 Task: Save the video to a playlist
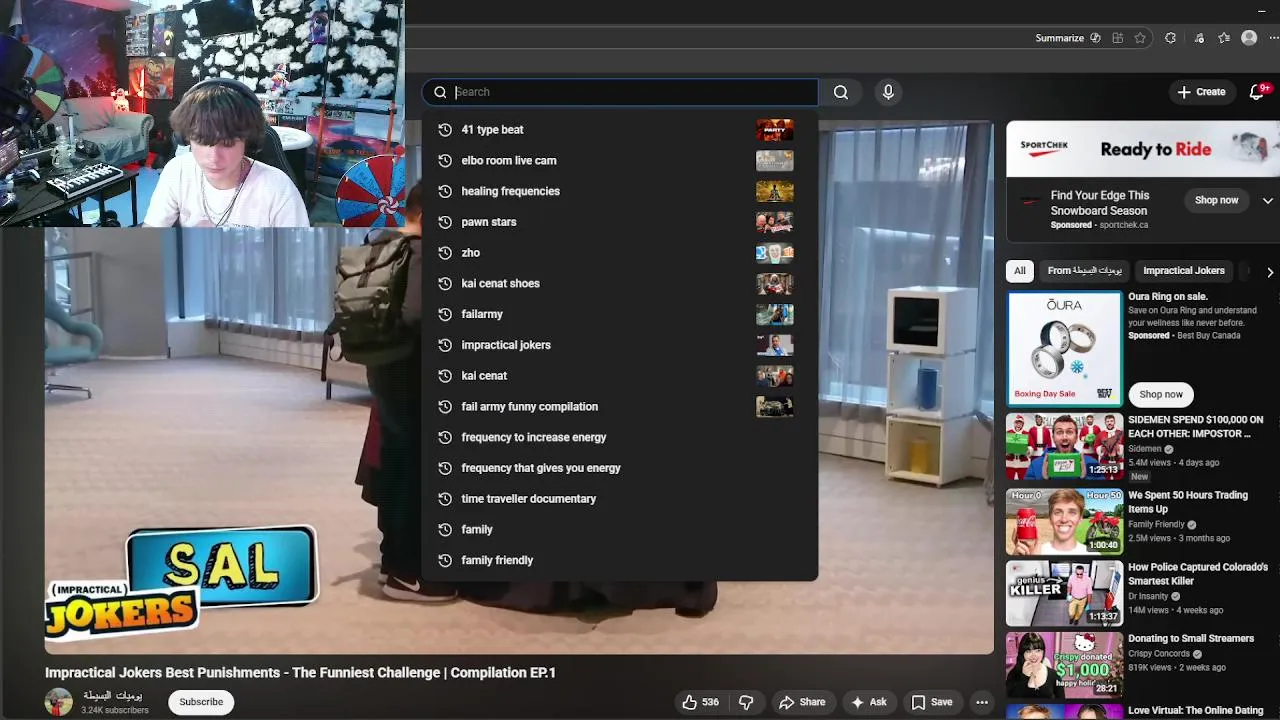[932, 702]
